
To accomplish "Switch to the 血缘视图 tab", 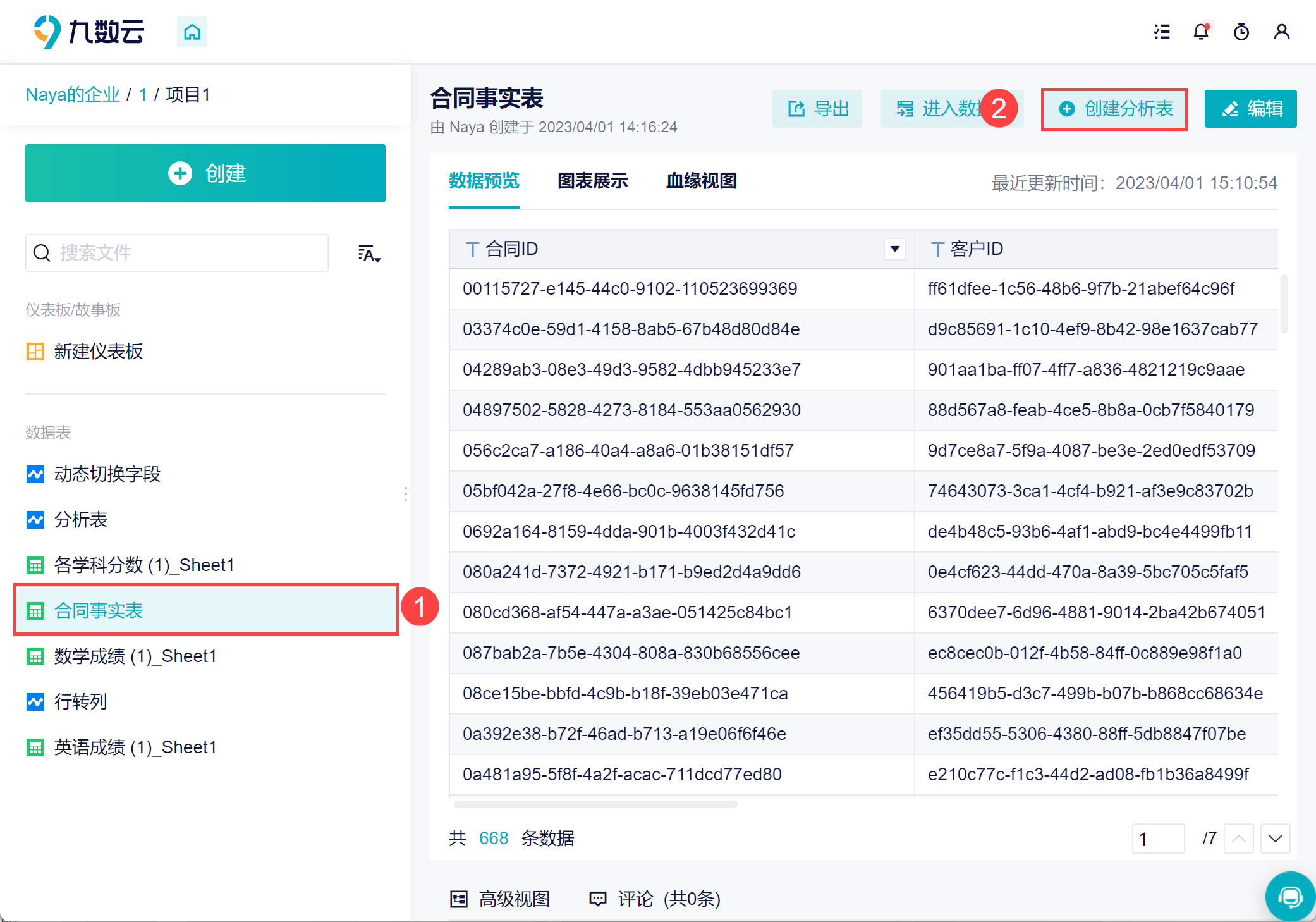I will 702,181.
